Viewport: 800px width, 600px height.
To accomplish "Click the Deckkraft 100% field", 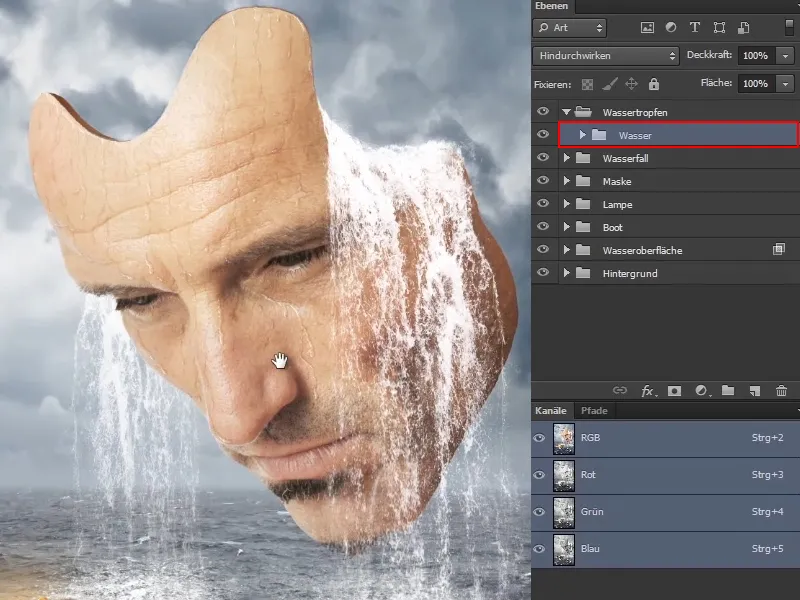I will point(757,56).
